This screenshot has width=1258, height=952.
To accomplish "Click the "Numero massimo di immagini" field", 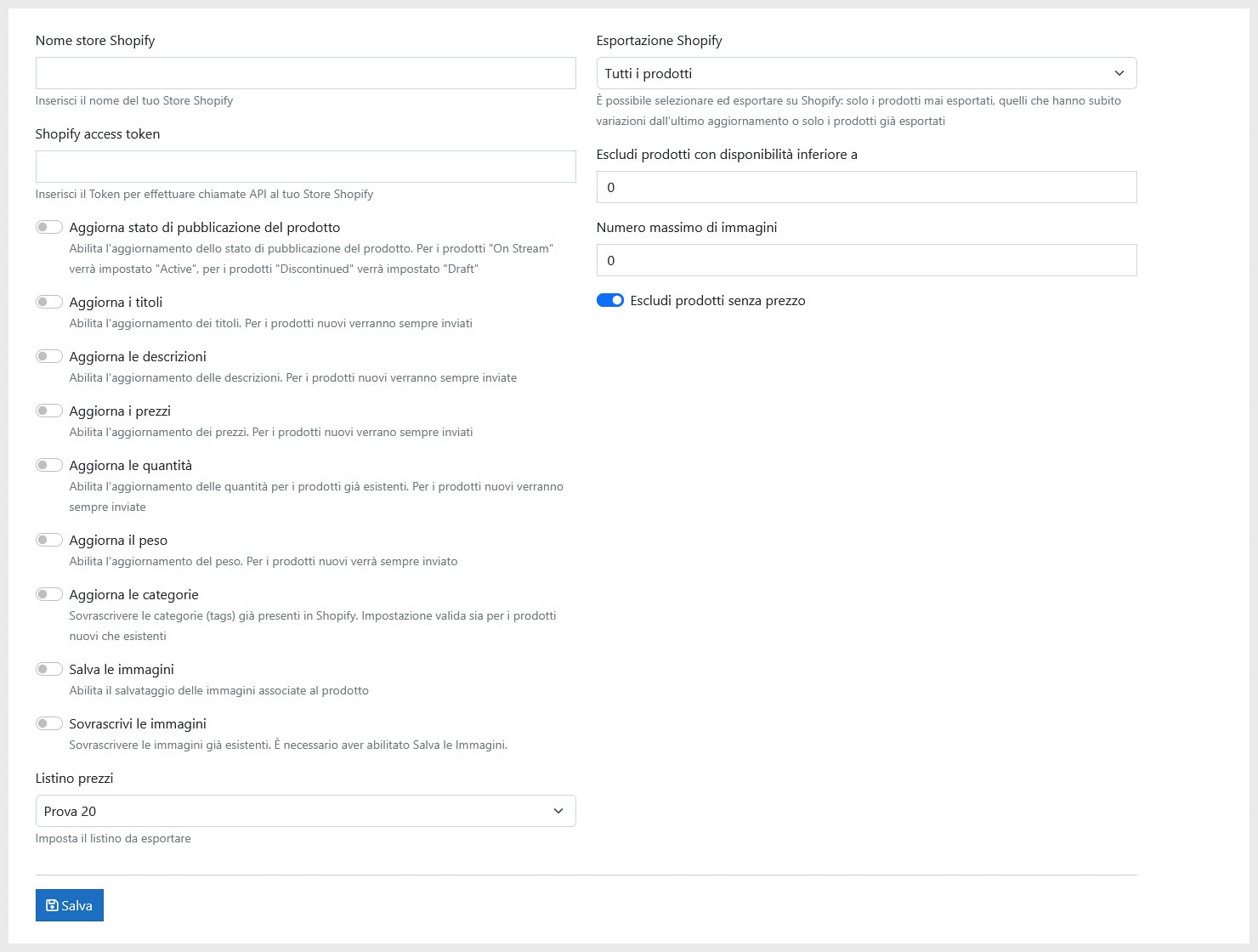I will [865, 260].
